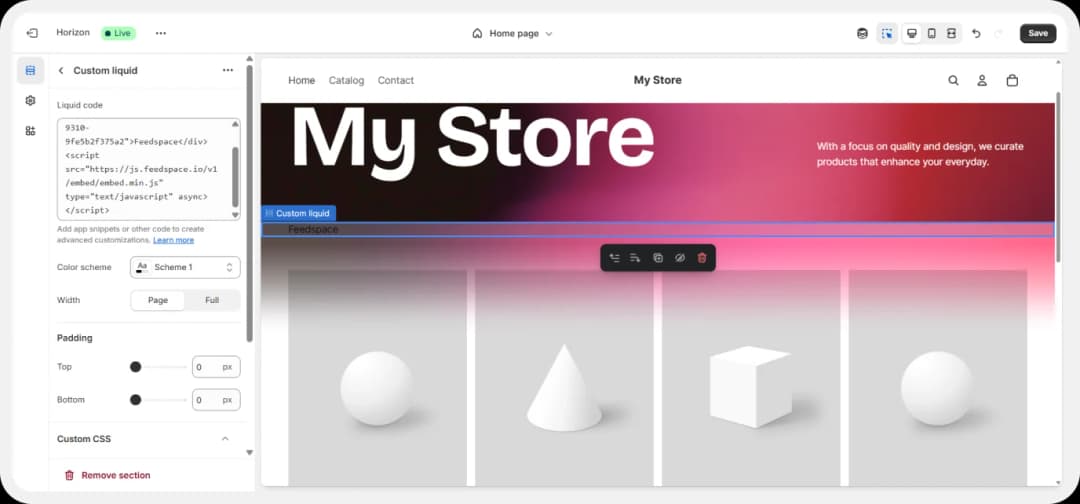The image size is (1080, 504).
Task: Go back from Custom liquid settings
Action: pos(61,70)
